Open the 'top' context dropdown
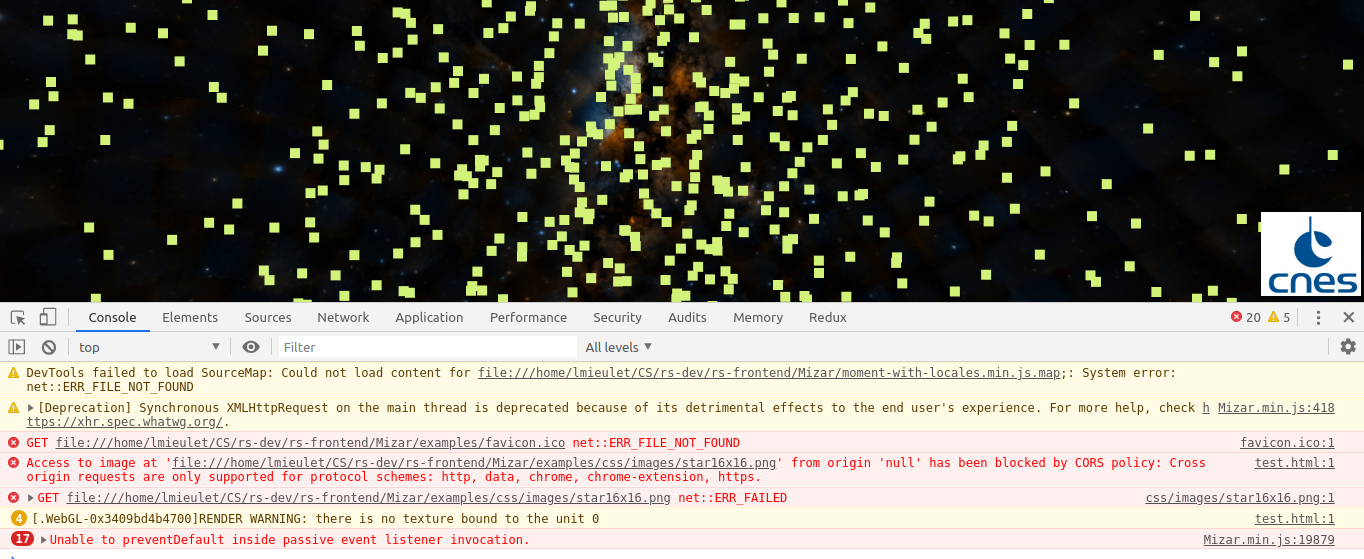 150,347
